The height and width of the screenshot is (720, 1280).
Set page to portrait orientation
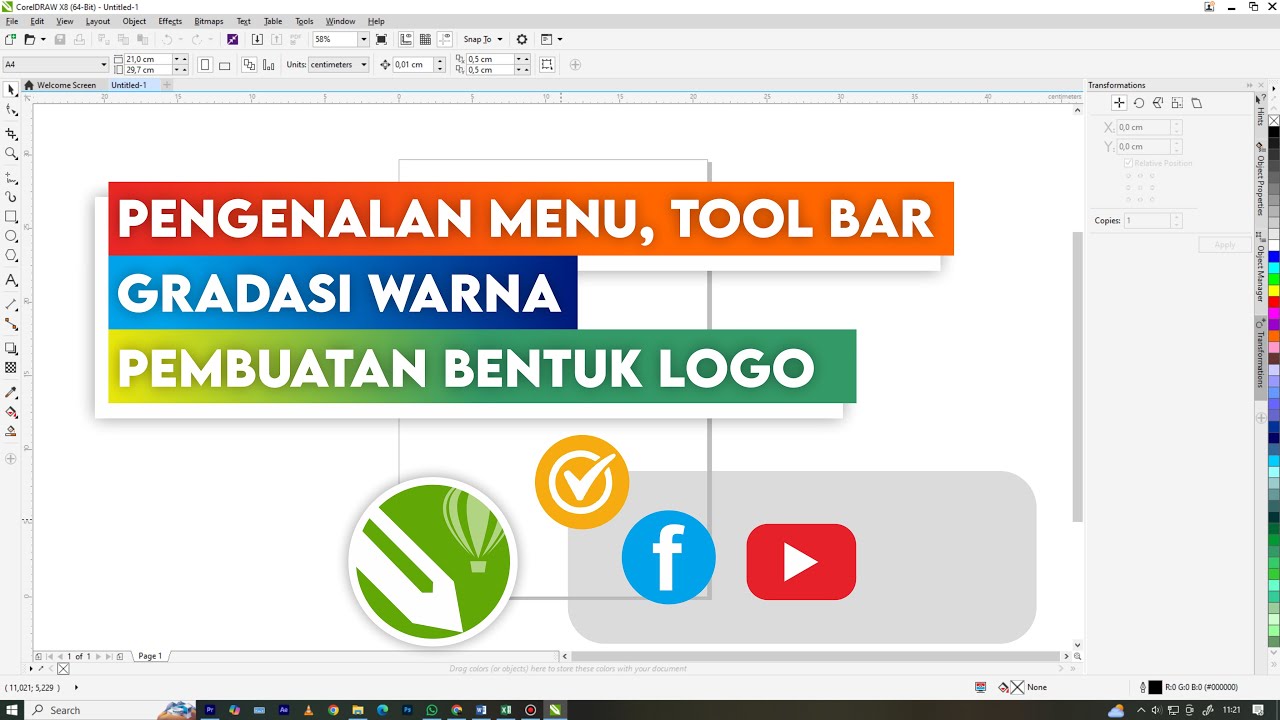pyautogui.click(x=205, y=65)
